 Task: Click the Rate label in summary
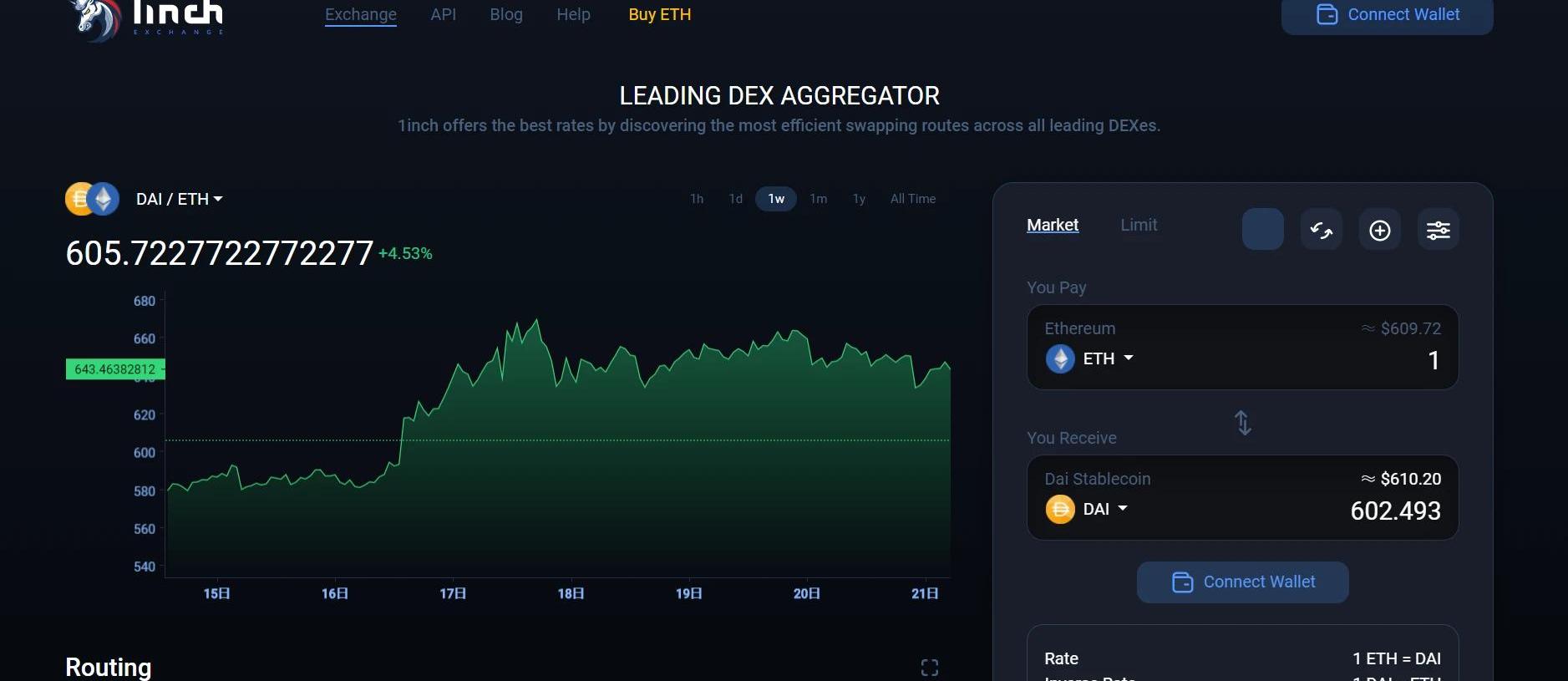coord(1061,658)
